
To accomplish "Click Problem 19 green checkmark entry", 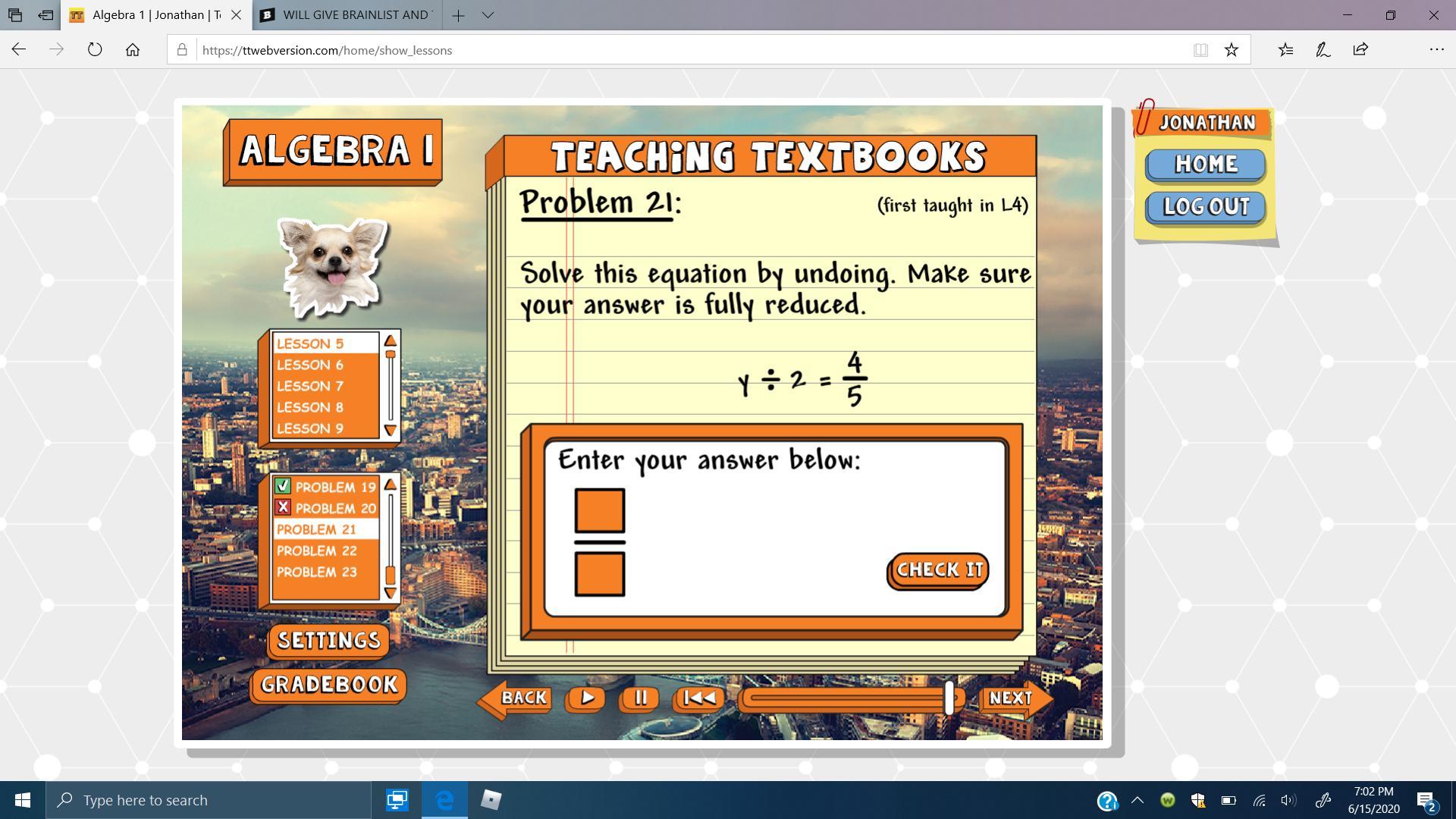I will (x=326, y=487).
